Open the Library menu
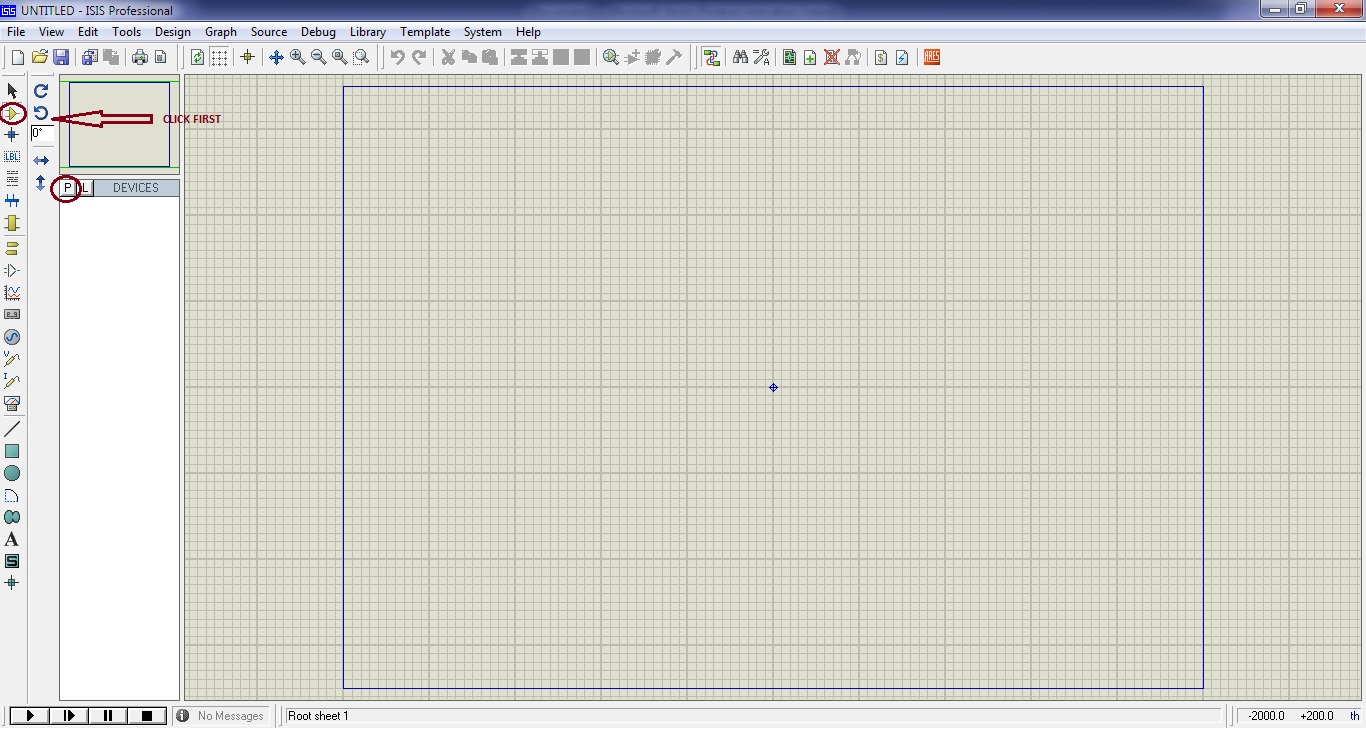 coord(367,32)
